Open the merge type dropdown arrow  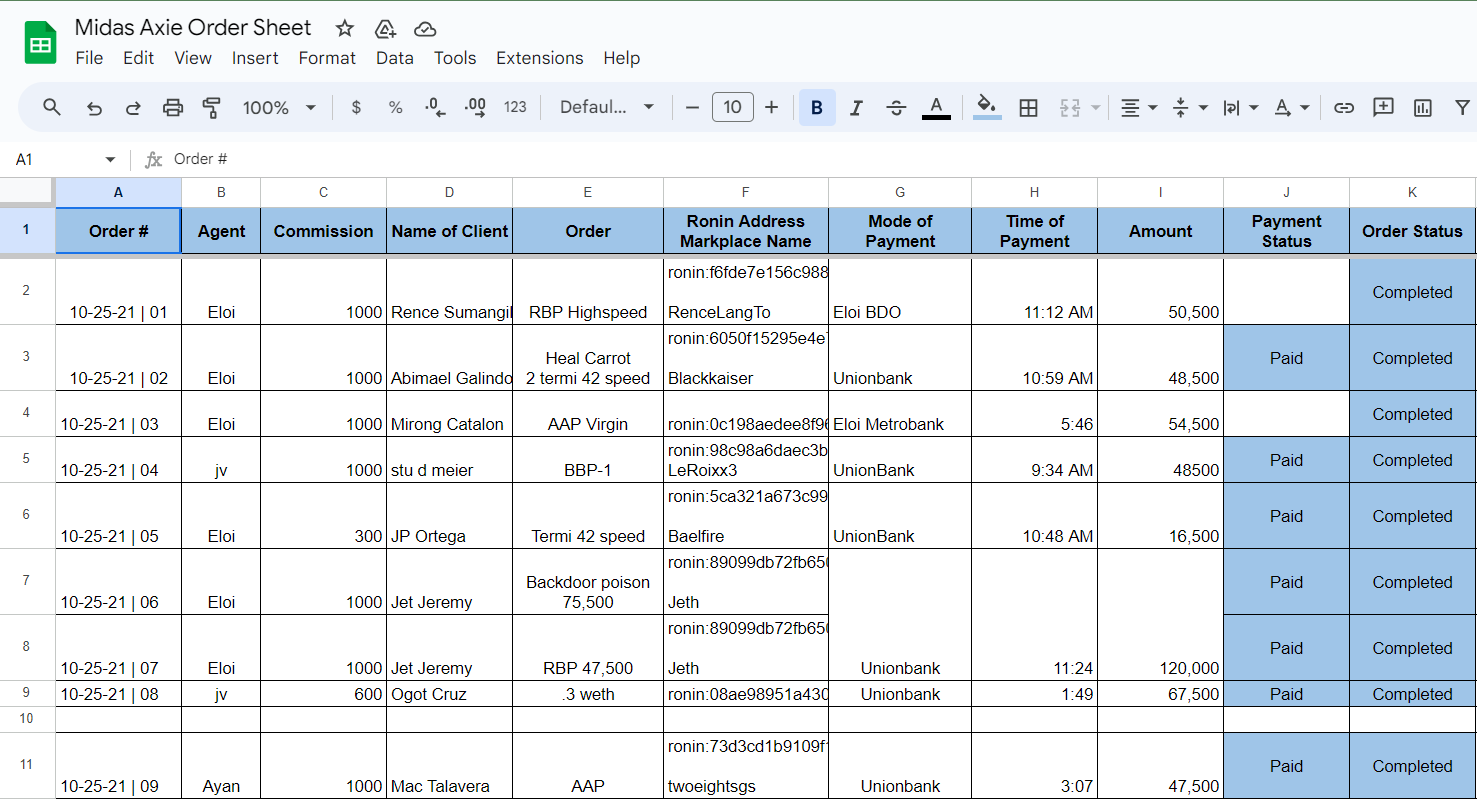coord(1096,107)
